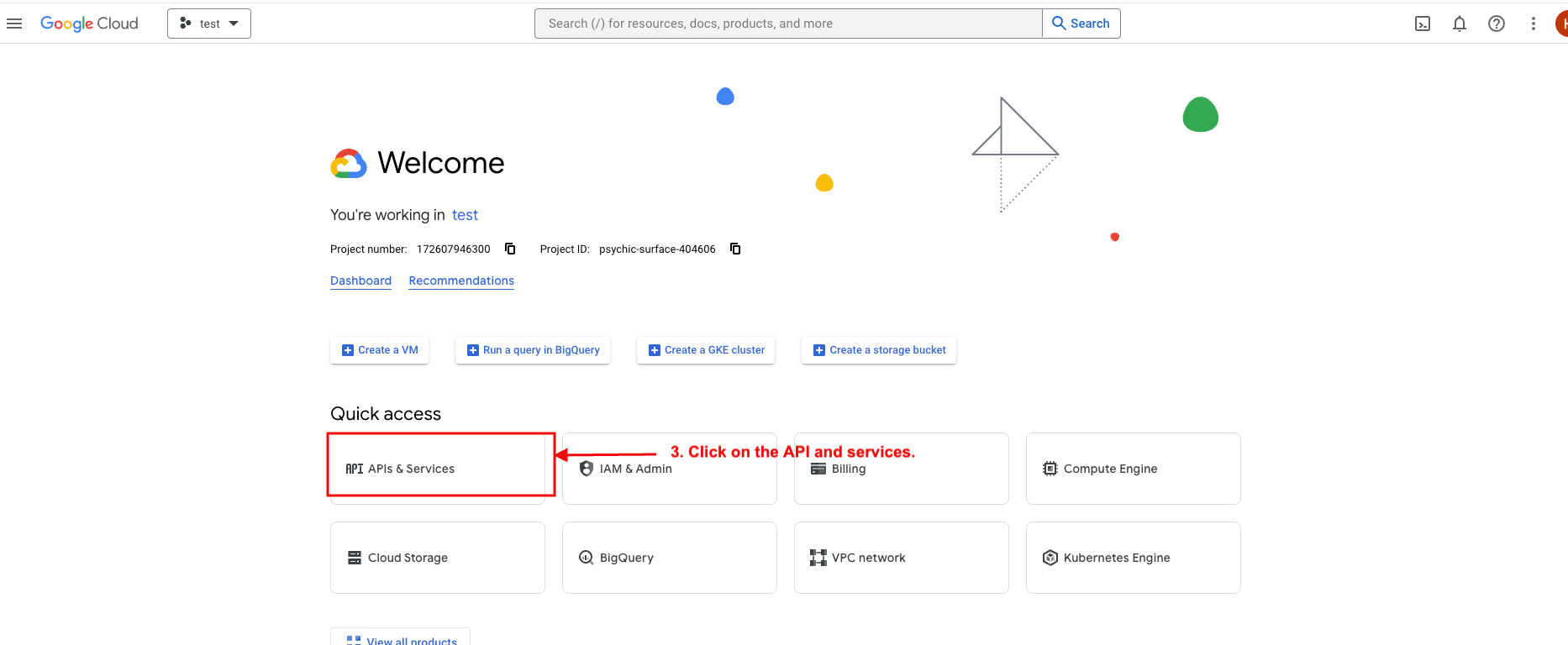Open IAM & Admin card
1568x645 pixels.
670,469
